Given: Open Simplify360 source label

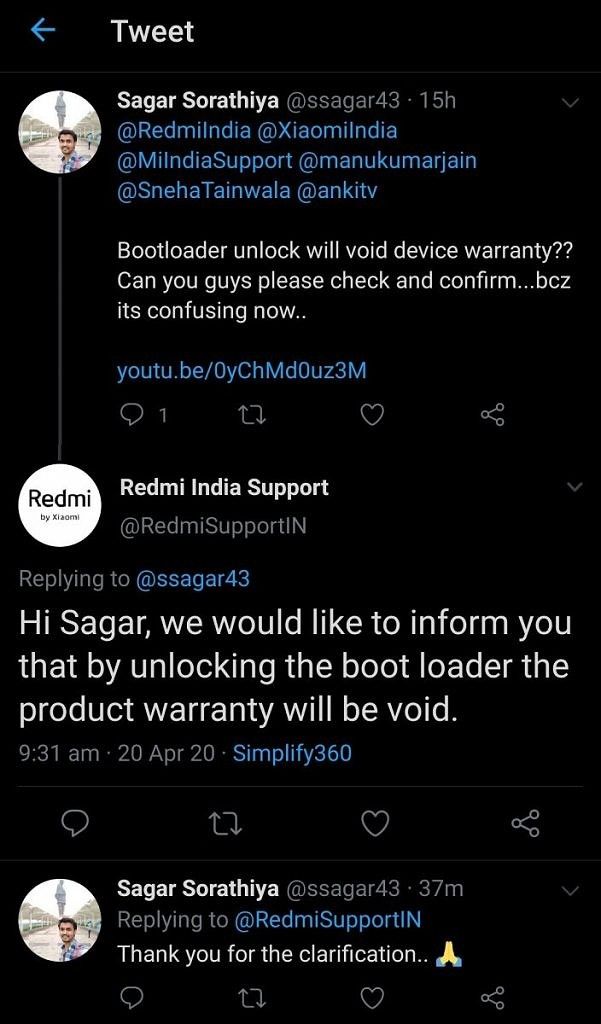Looking at the screenshot, I should click(x=292, y=753).
